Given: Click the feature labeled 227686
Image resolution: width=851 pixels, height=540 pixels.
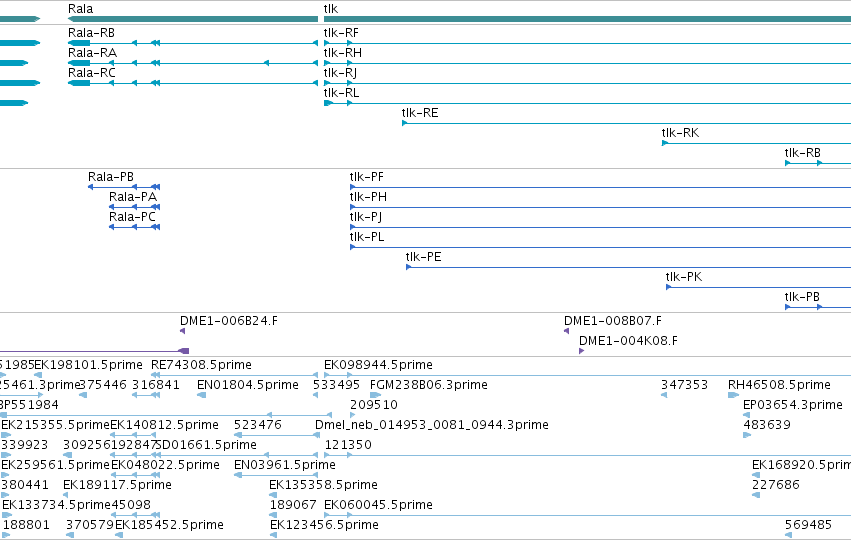Looking at the screenshot, I should pyautogui.click(x=756, y=495).
